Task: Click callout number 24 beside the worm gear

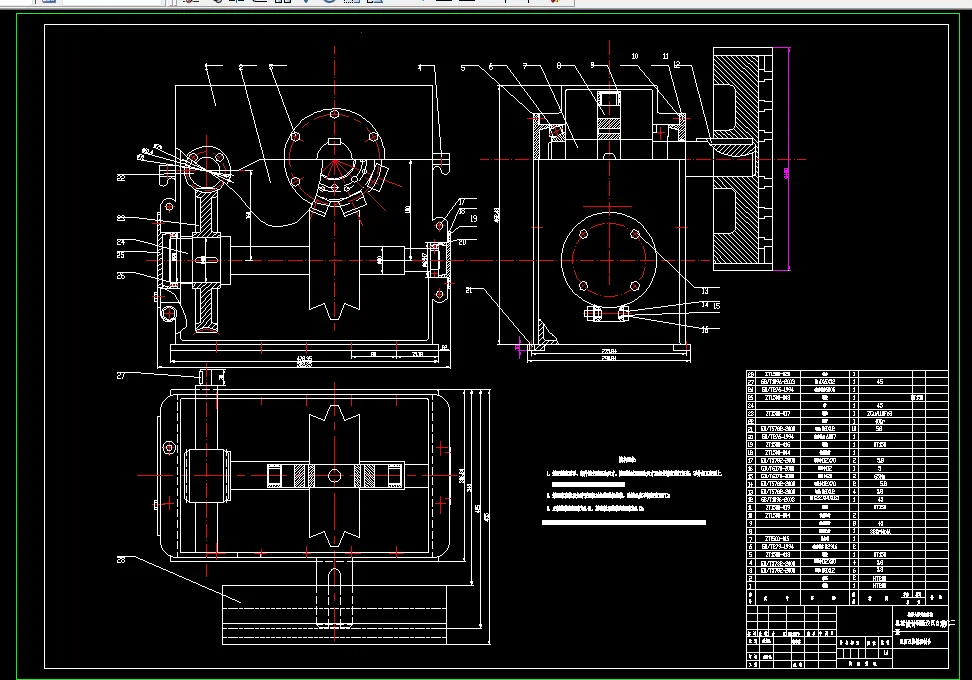Action: click(121, 242)
